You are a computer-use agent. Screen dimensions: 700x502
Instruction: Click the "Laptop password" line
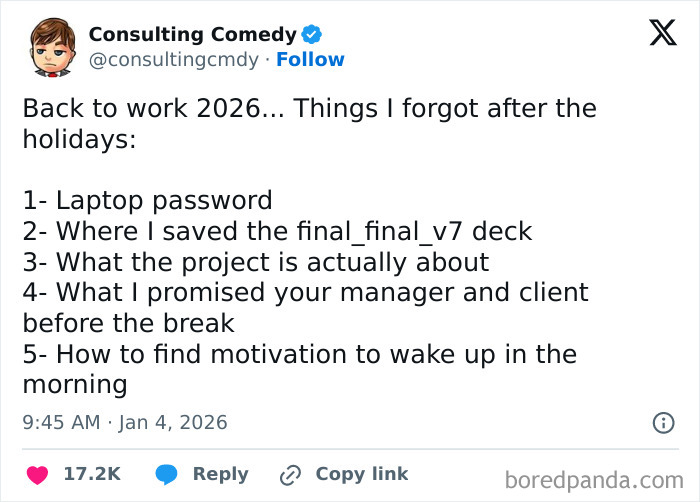tap(147, 200)
